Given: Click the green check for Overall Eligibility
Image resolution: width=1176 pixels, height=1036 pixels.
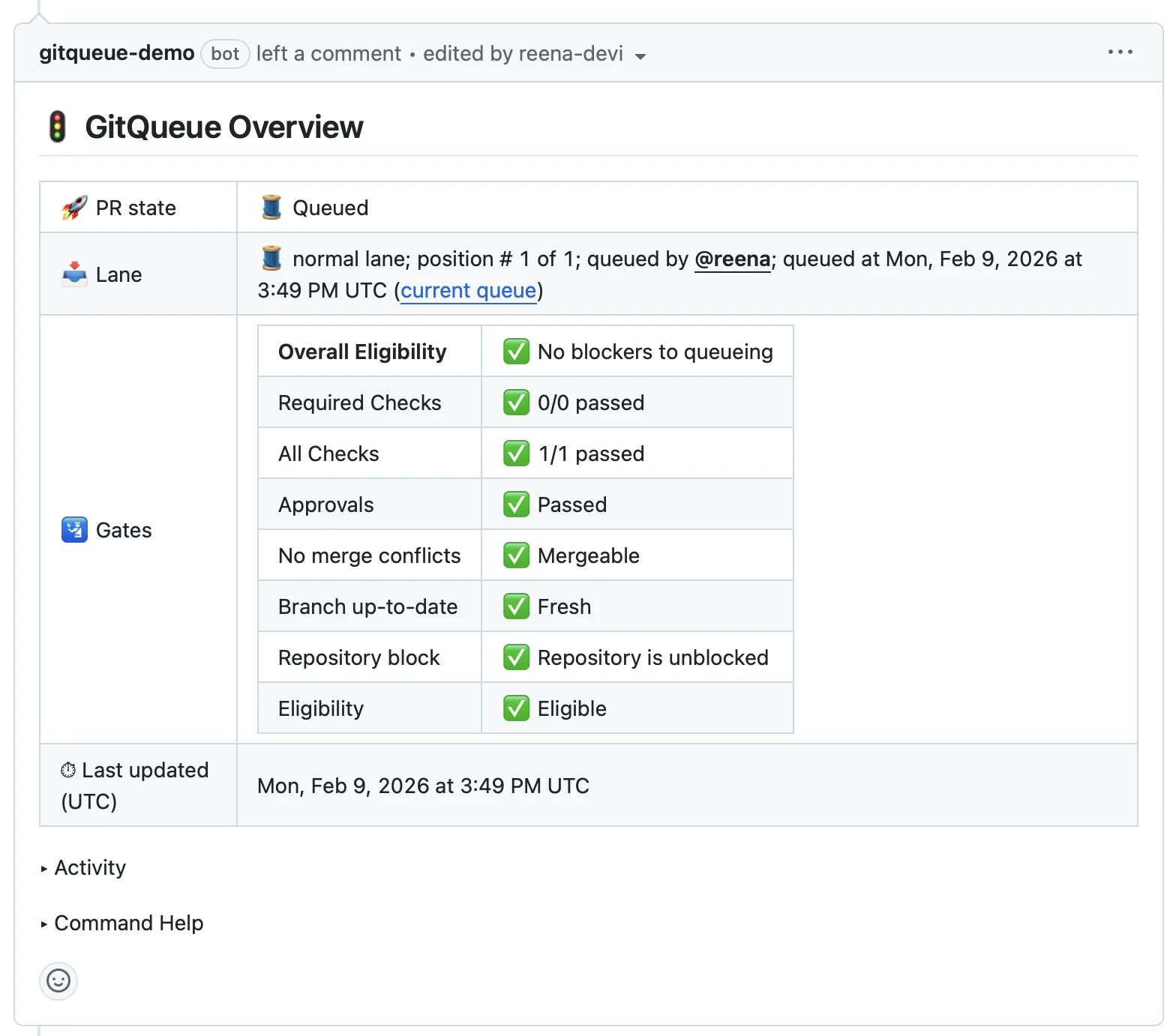Looking at the screenshot, I should pos(516,351).
